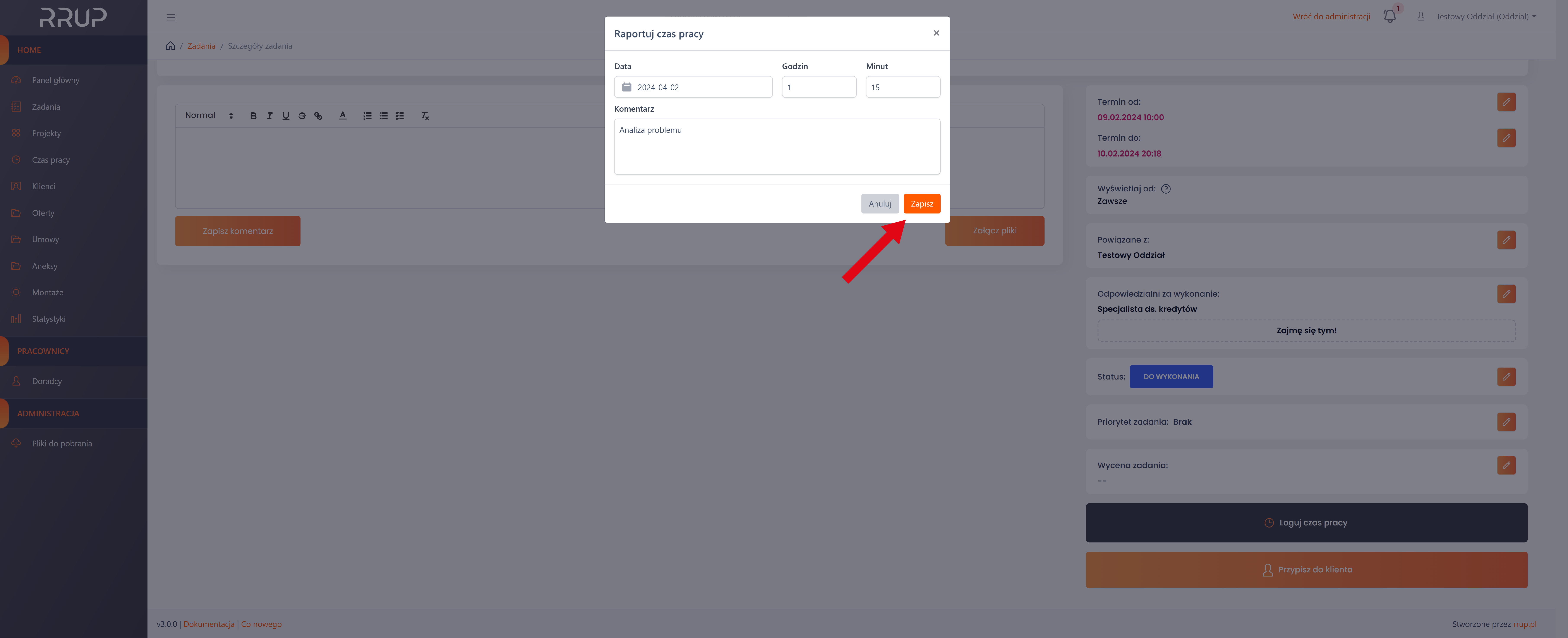This screenshot has height=638, width=1568.
Task: Toggle the hamburger sidebar menu icon
Action: click(171, 18)
